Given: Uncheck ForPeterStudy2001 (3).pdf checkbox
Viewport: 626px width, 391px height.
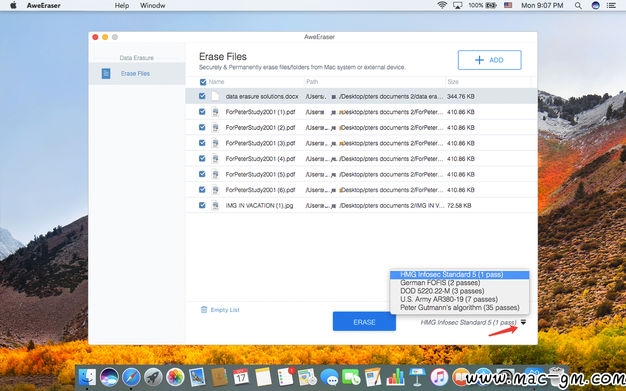Looking at the screenshot, I should click(x=202, y=143).
